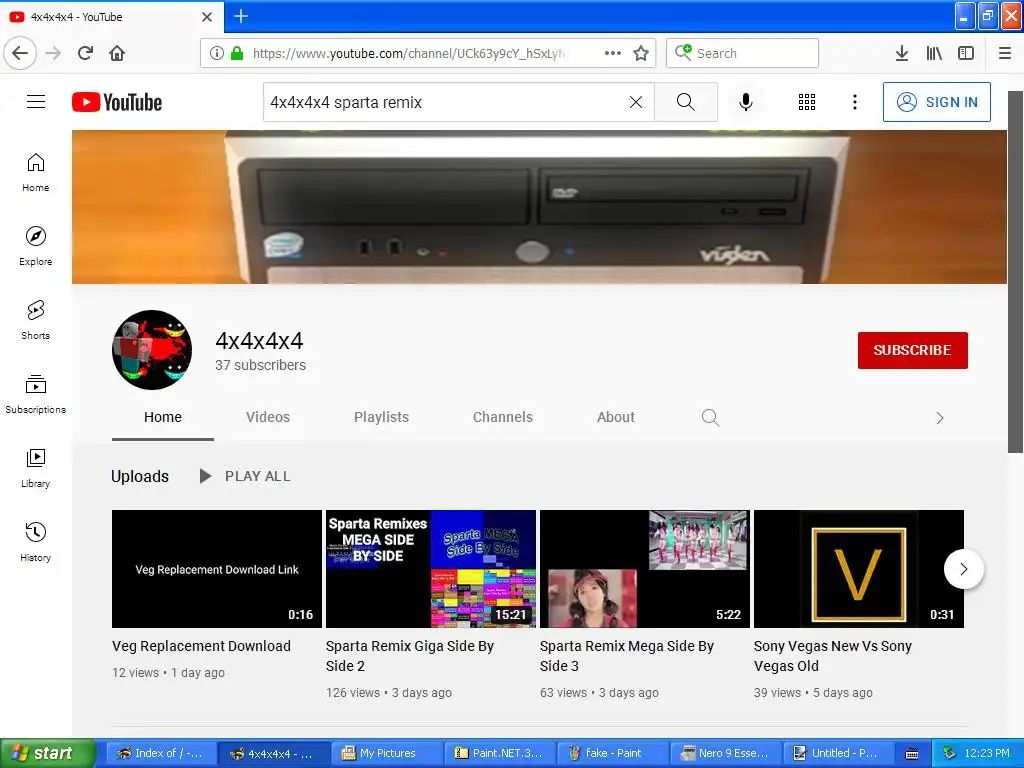
Task: Clear the YouTube search text with X
Action: (636, 102)
